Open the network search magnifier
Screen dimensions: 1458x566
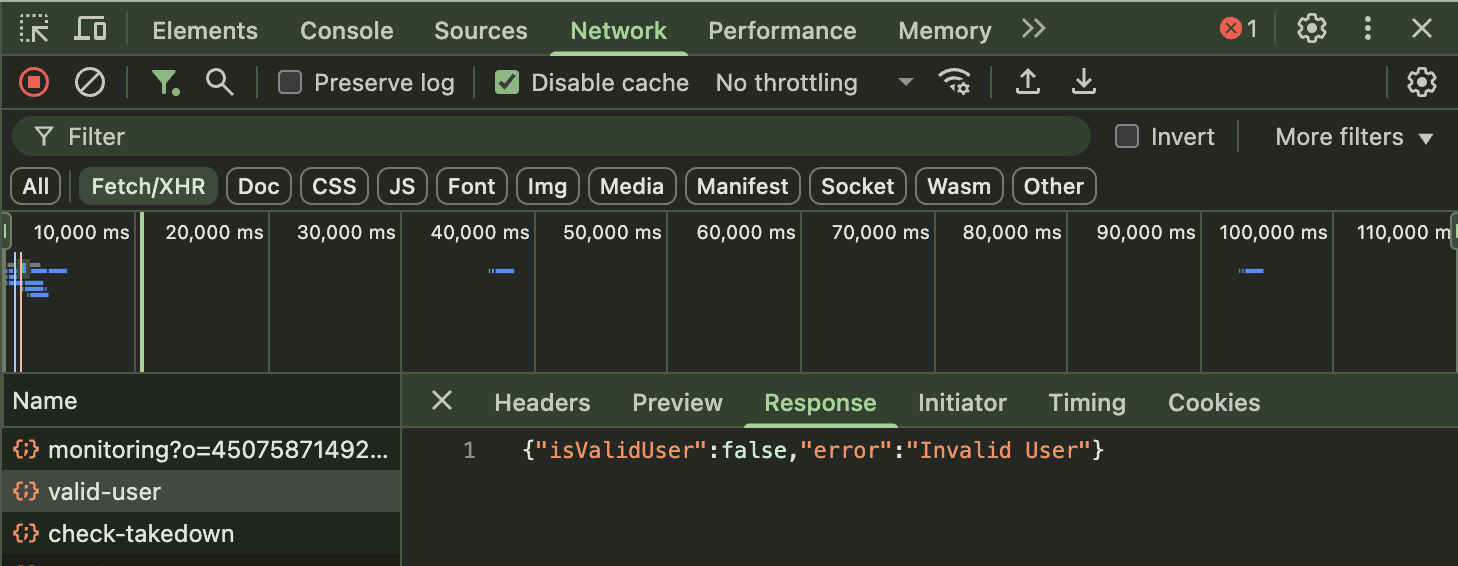click(x=219, y=82)
